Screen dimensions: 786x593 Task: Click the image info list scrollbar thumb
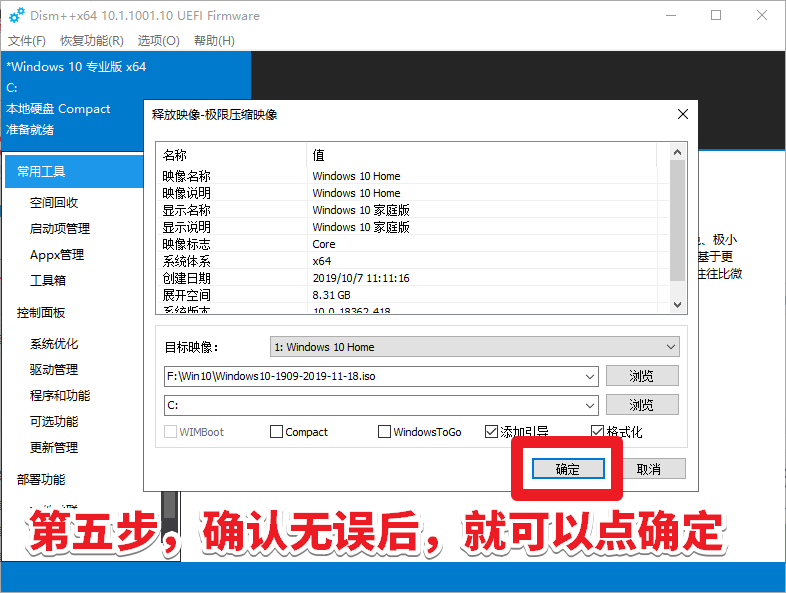[677, 221]
